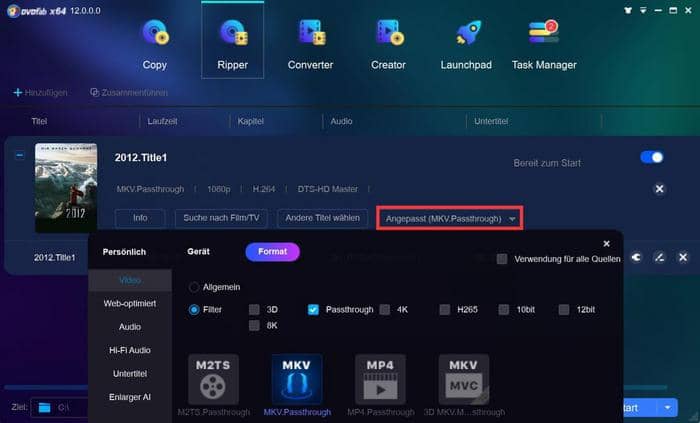The width and height of the screenshot is (700, 423).
Task: Open the Copy module
Action: (154, 44)
